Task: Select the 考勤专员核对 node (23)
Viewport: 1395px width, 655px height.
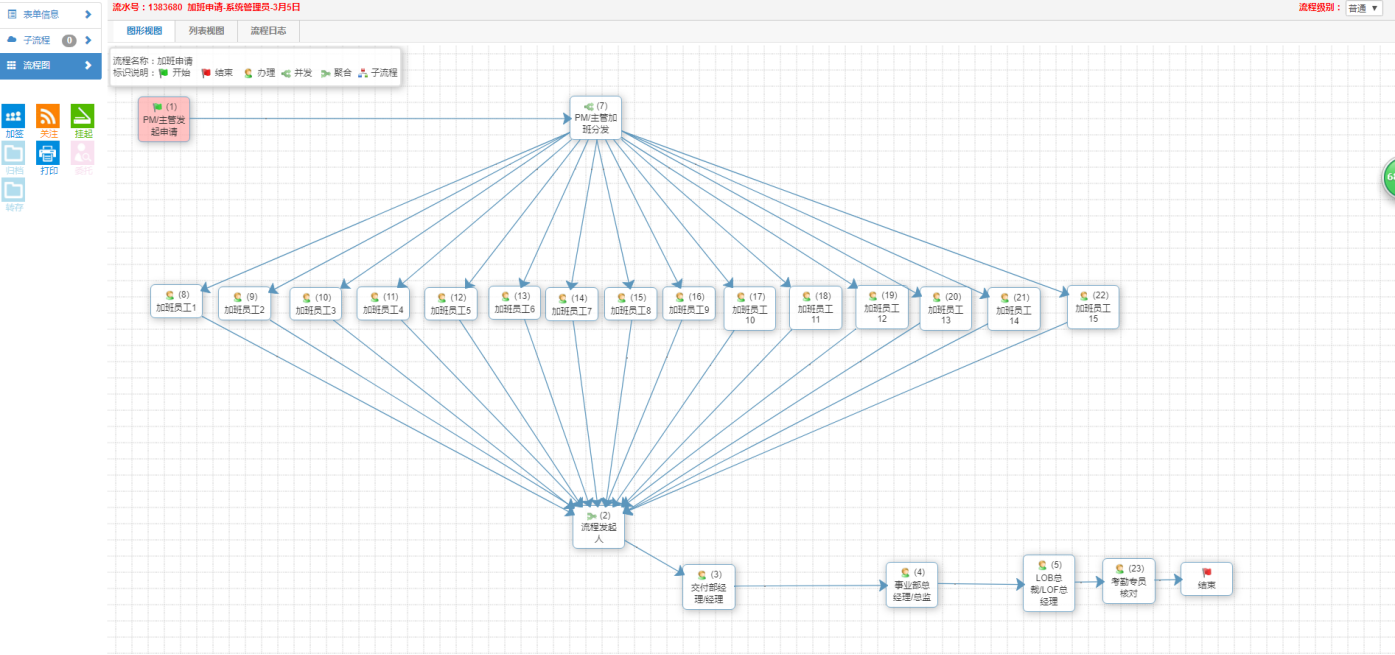Action: click(1128, 581)
